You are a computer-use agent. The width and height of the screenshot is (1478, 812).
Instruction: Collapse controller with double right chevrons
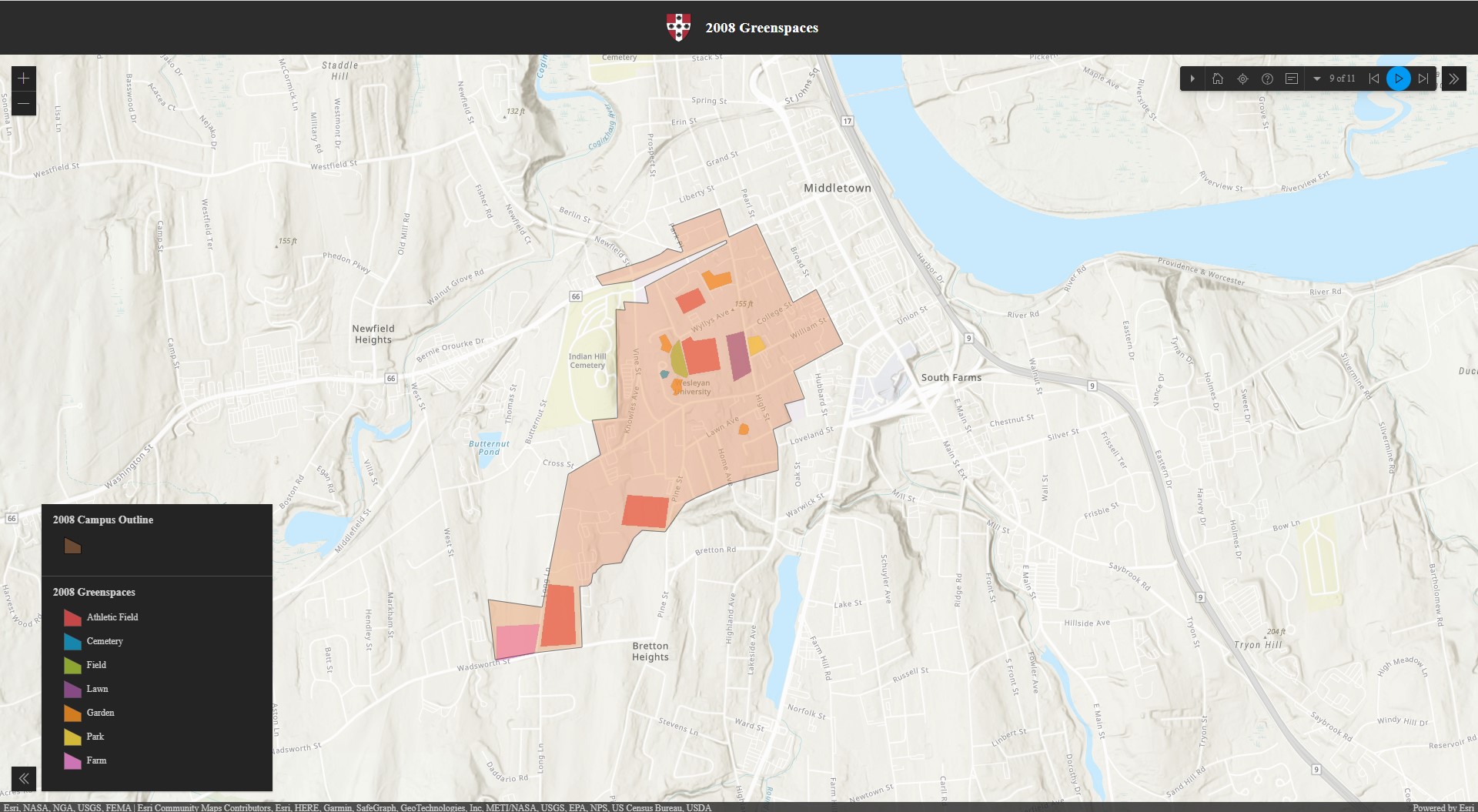click(1453, 79)
